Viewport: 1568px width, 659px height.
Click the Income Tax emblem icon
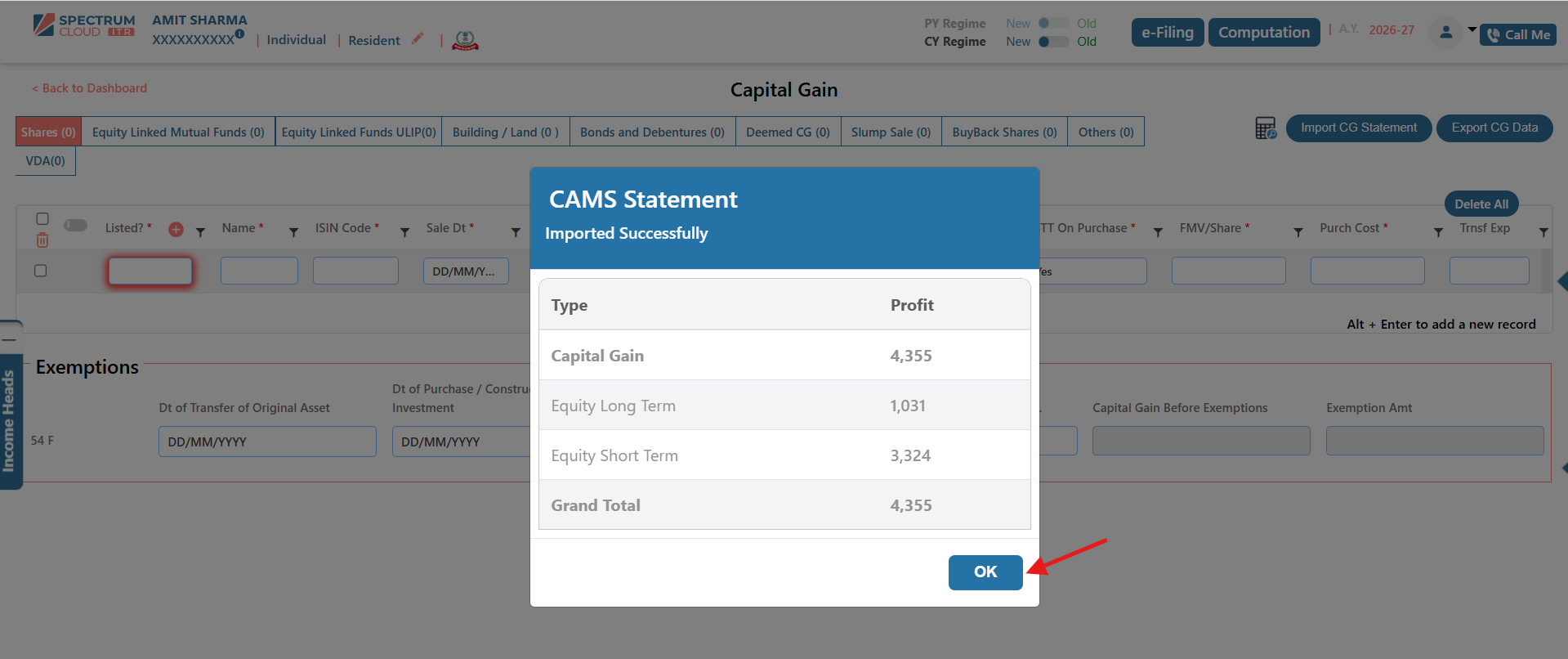point(465,40)
